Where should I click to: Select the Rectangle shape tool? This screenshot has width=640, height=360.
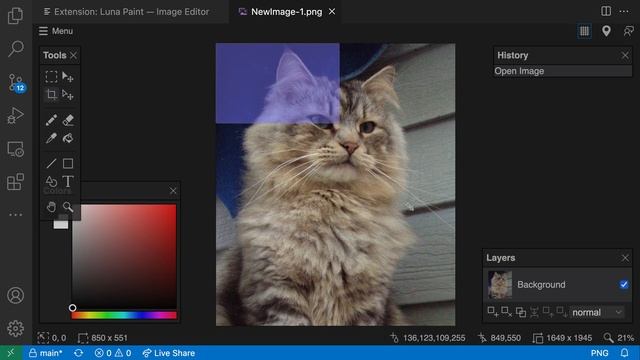(x=68, y=163)
